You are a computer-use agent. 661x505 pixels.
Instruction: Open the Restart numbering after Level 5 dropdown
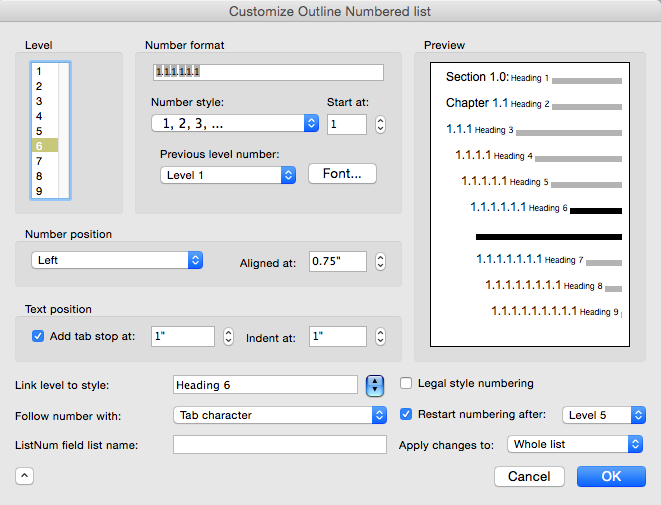pos(604,415)
